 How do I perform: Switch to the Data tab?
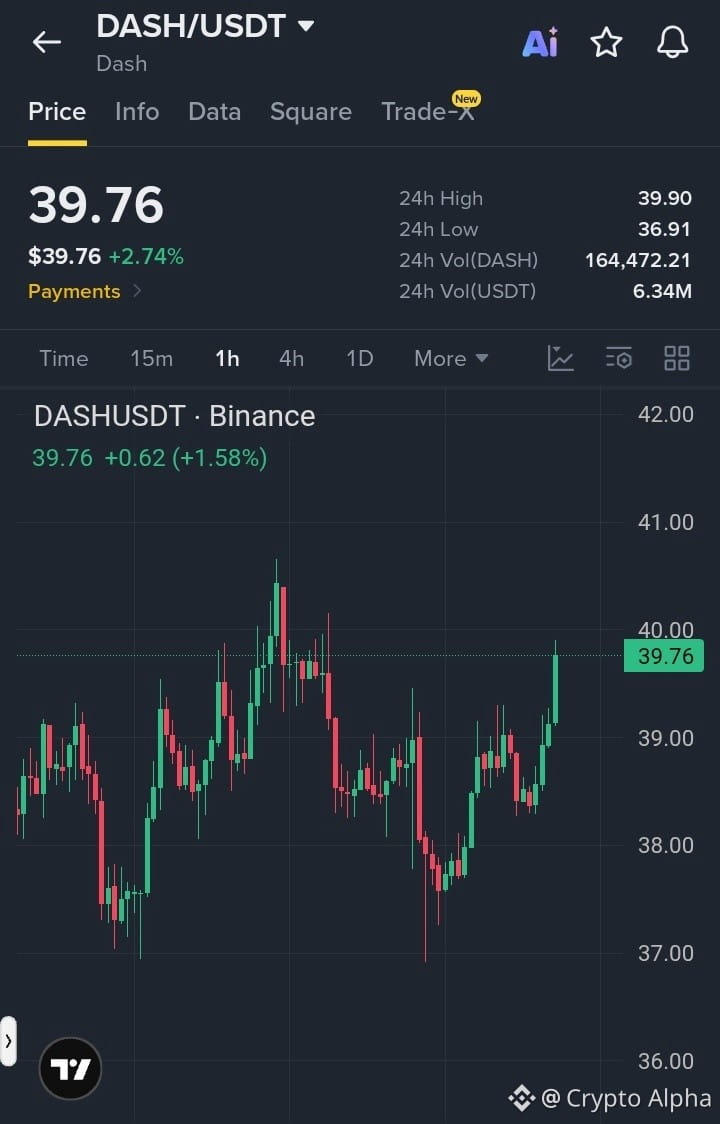(x=214, y=112)
